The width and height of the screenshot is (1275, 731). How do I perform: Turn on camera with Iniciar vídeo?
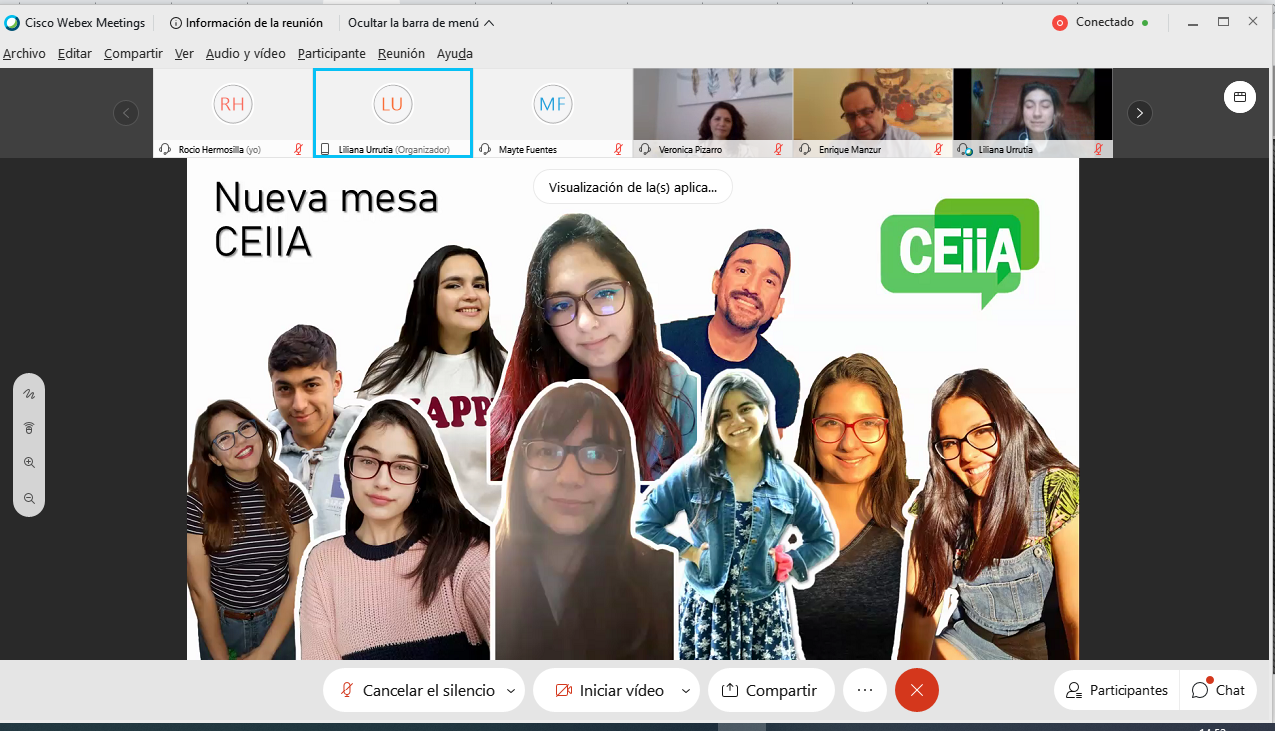click(609, 690)
